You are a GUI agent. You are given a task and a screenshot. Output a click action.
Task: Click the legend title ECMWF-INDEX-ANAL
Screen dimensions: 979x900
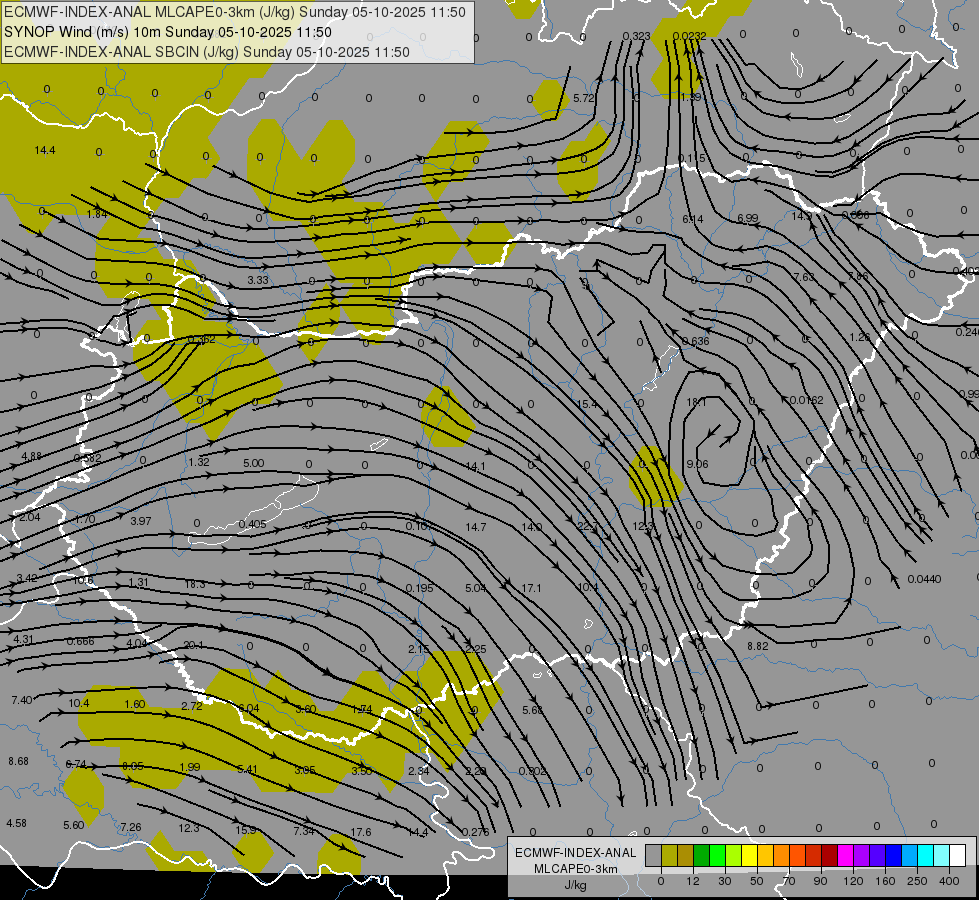[575, 851]
